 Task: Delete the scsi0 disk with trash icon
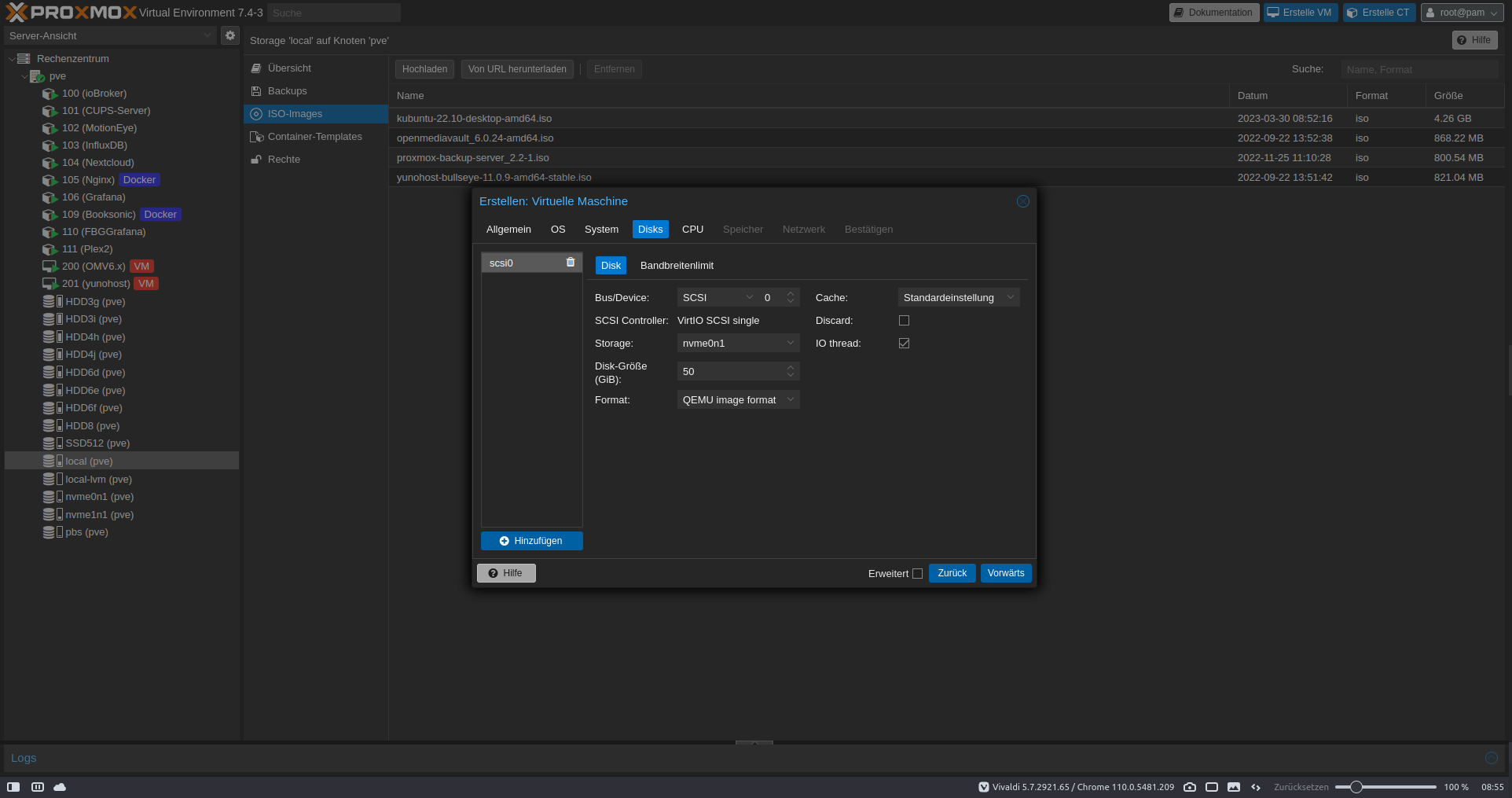[x=571, y=263]
